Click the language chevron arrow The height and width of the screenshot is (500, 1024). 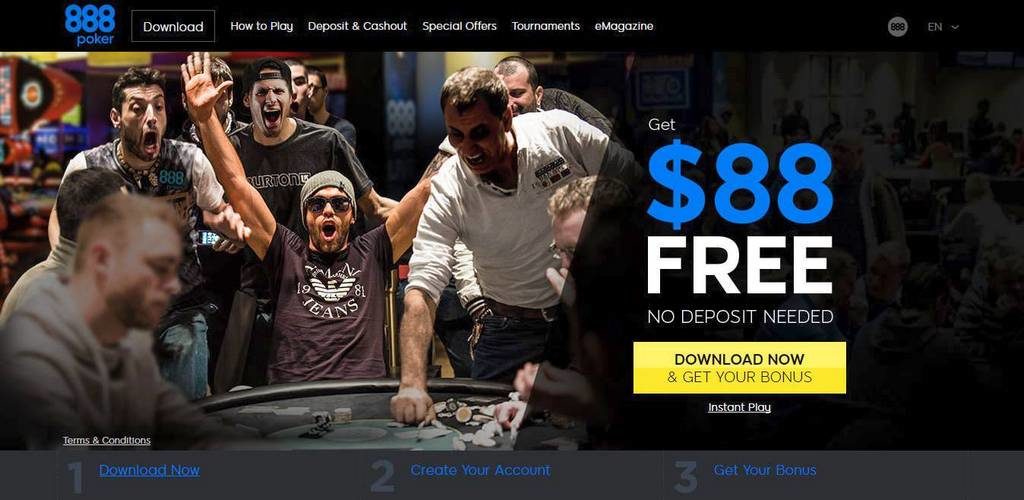tap(955, 27)
